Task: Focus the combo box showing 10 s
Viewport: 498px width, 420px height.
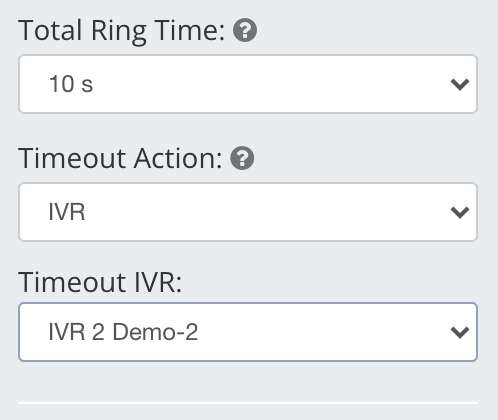Action: [248, 84]
